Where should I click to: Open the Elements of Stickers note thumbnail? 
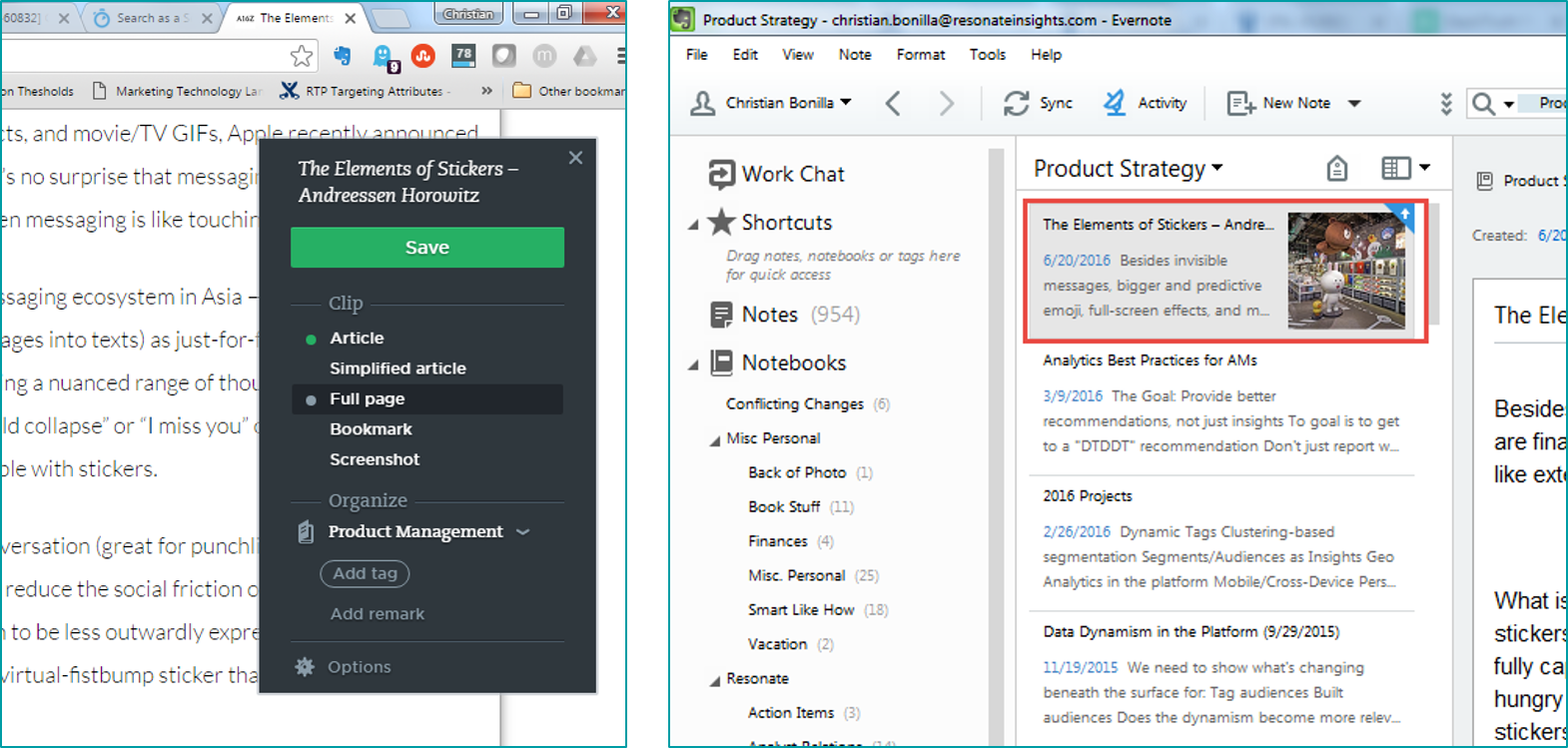click(x=1346, y=271)
